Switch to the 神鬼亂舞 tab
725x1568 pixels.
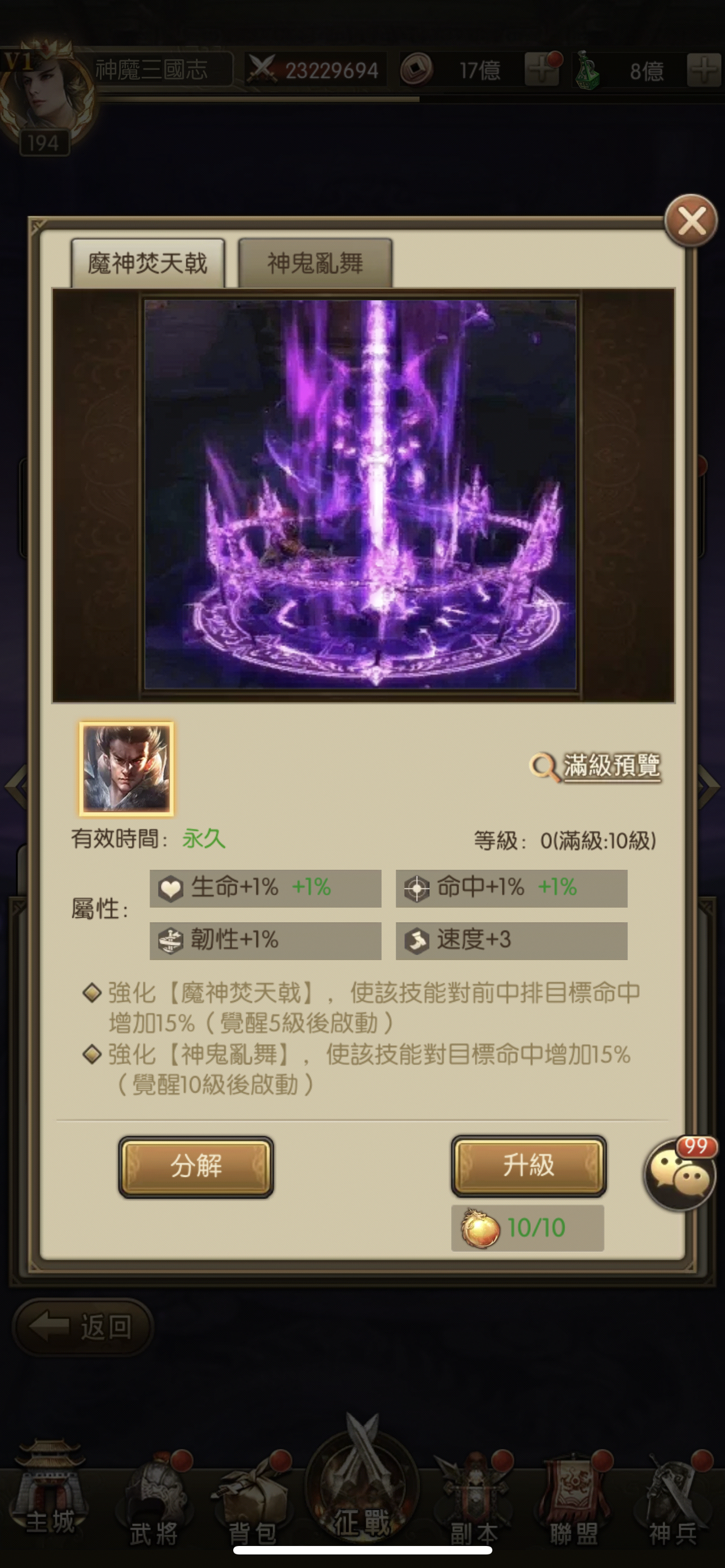tap(315, 263)
